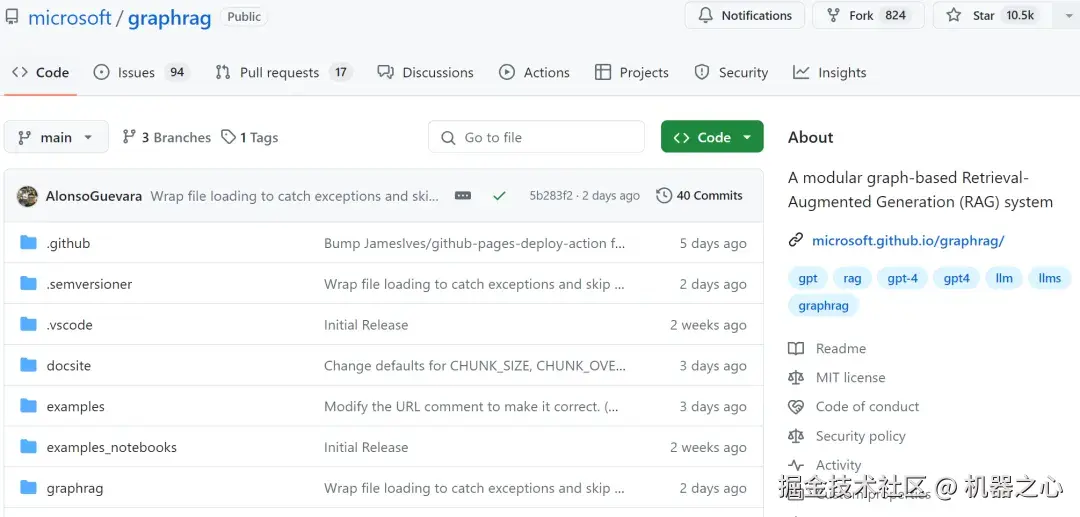Select the gpt-4 topic tag
This screenshot has height=517, width=1080.
point(902,278)
